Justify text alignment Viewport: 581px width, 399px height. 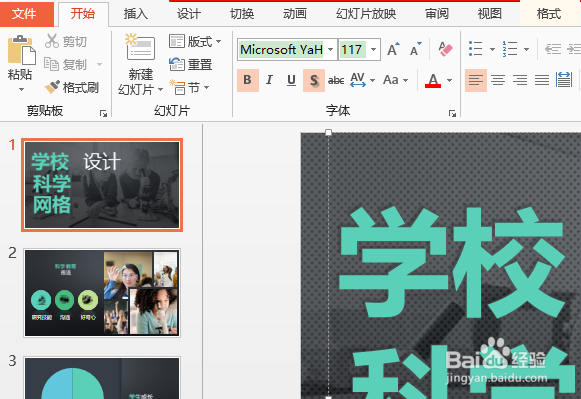[542, 80]
